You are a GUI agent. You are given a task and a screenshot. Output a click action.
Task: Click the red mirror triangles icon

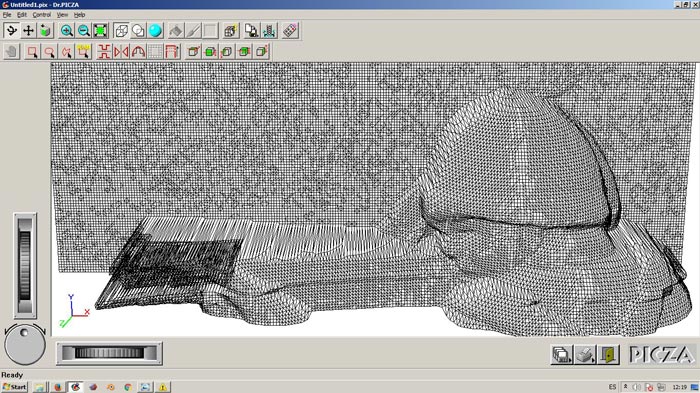121,51
